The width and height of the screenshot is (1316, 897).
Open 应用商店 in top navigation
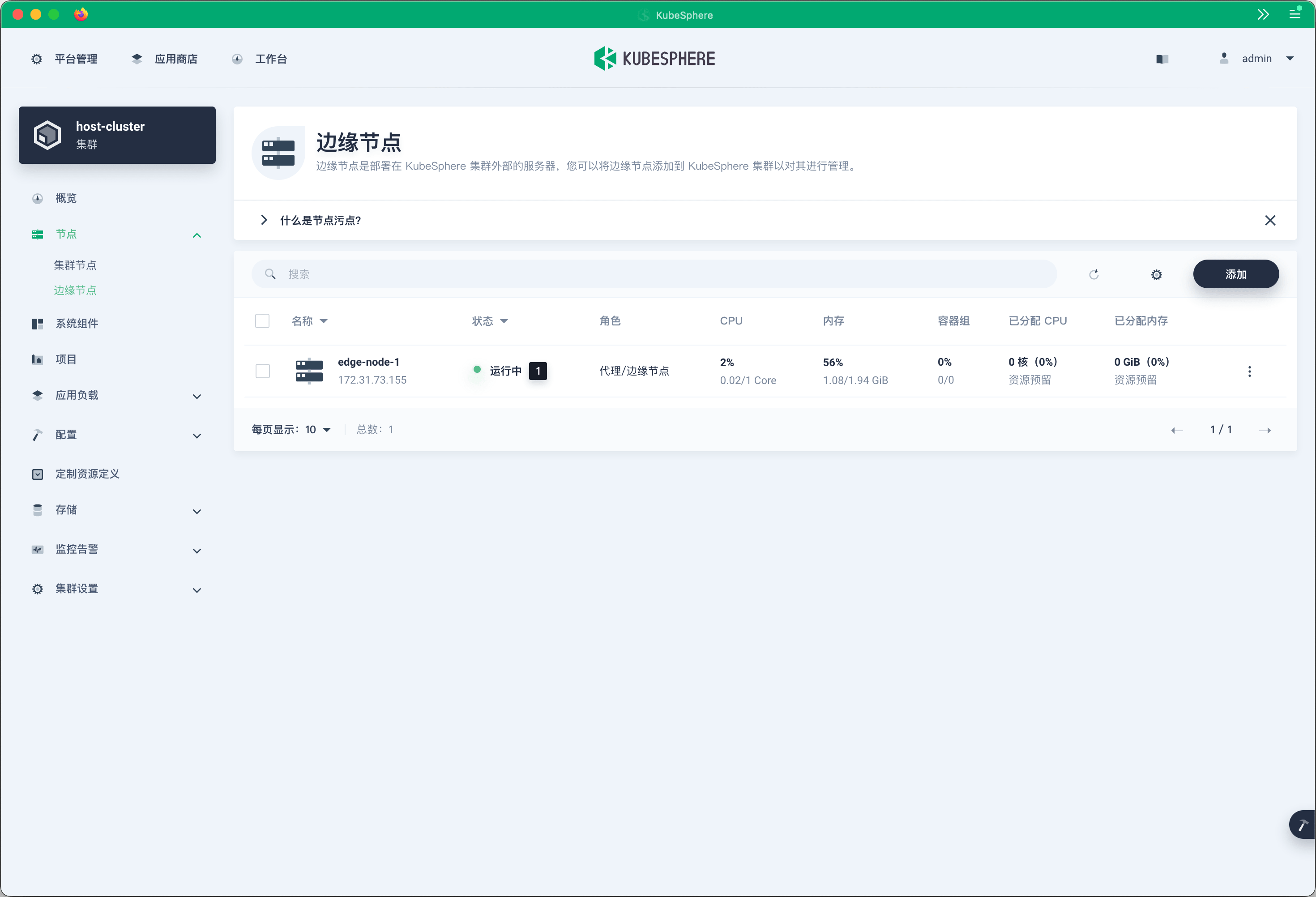pos(175,59)
